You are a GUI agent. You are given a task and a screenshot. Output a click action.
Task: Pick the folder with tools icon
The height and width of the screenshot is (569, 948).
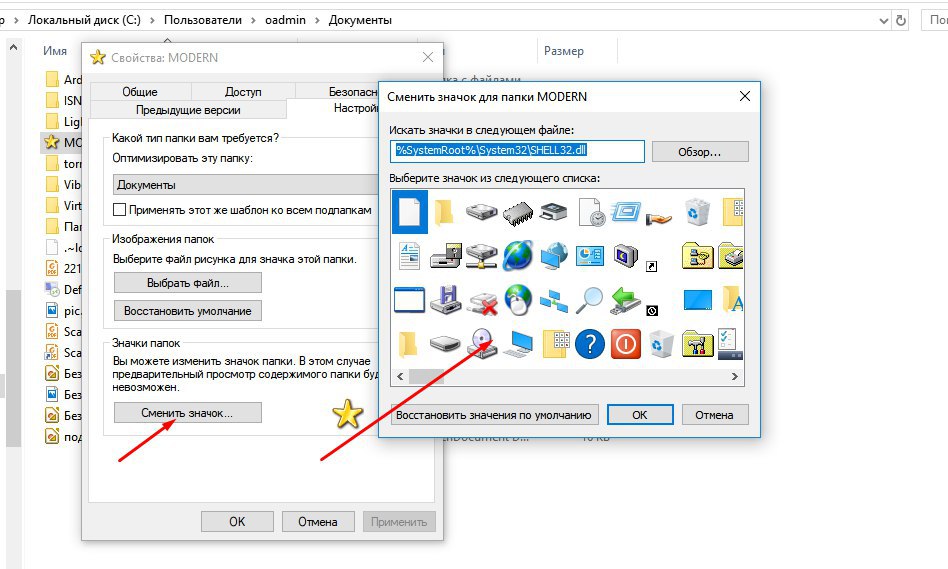(x=697, y=344)
